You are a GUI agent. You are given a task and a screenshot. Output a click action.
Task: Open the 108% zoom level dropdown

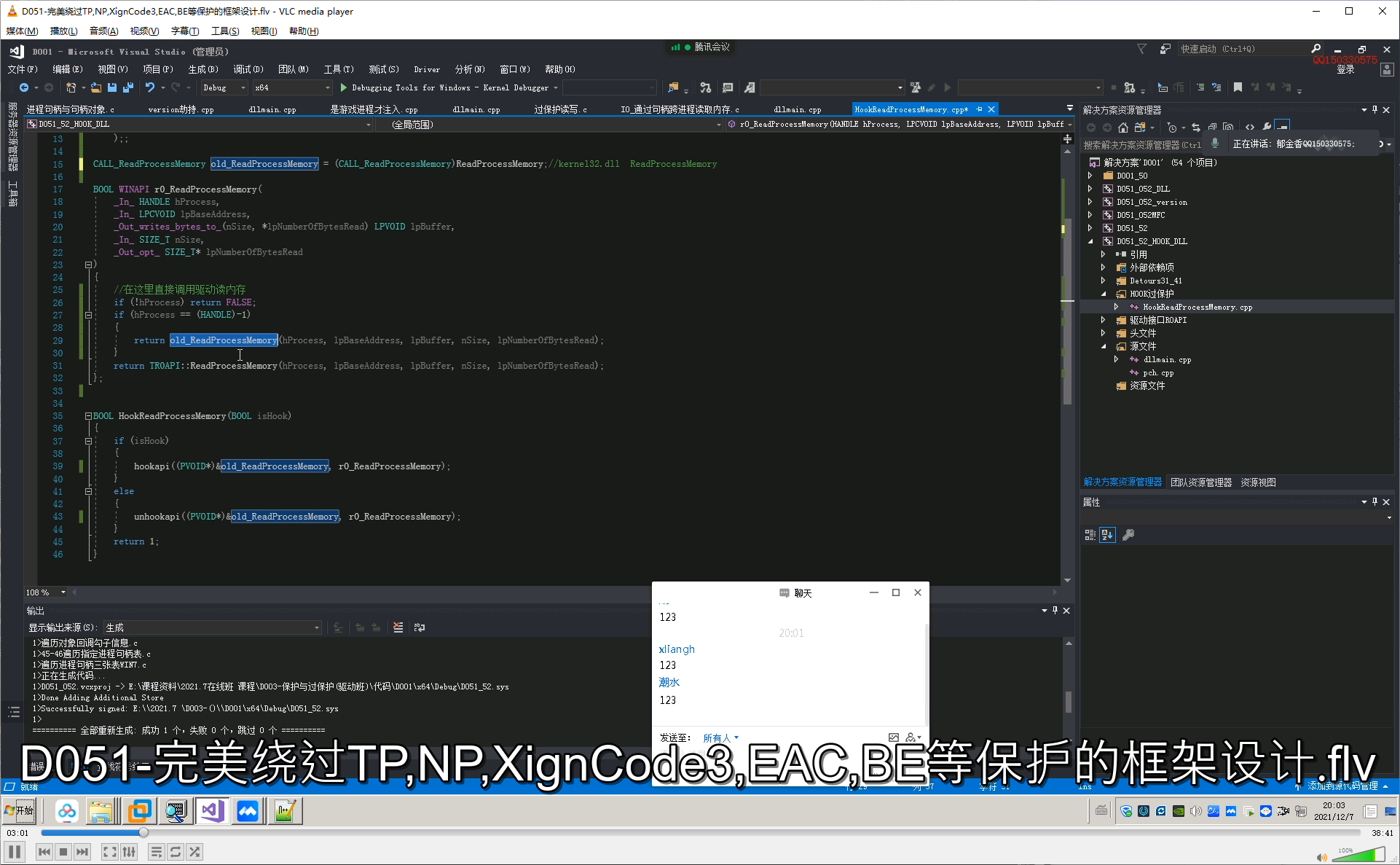46,592
